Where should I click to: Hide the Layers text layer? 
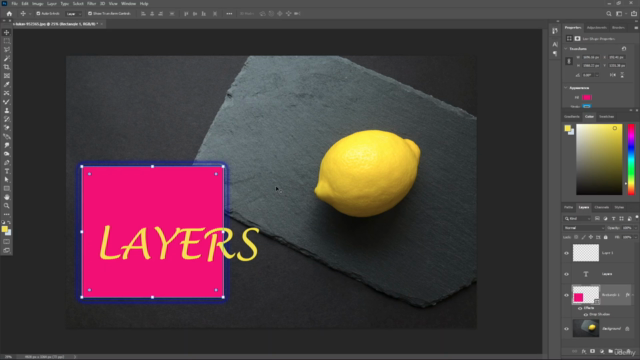(567, 274)
